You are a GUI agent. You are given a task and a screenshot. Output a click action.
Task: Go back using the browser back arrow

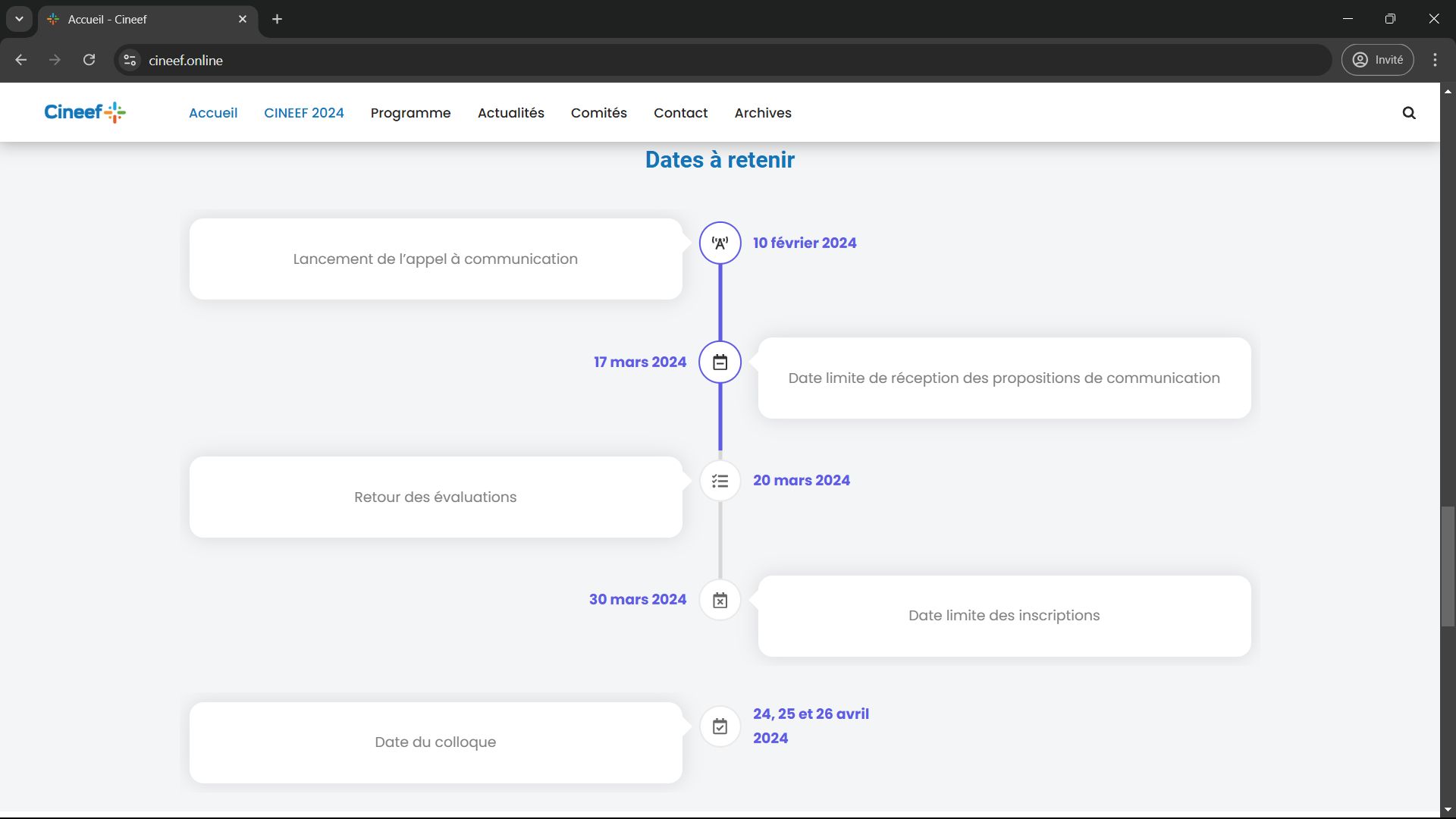coord(21,60)
